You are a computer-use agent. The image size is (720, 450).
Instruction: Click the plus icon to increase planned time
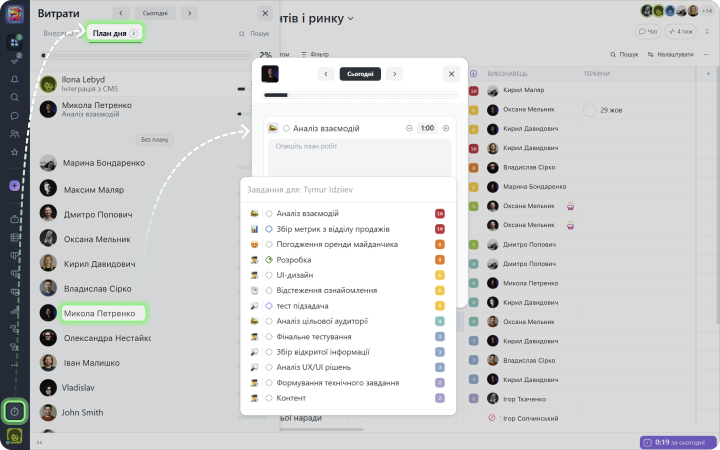446,128
